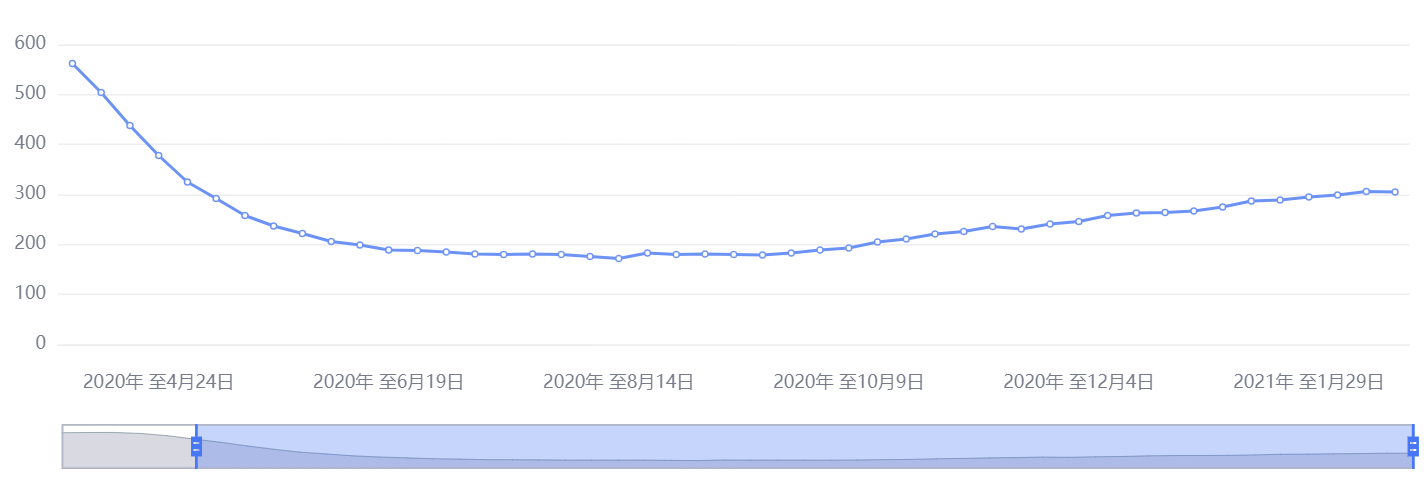Click the 500 y-axis label
Viewport: 1427px width, 487px height.
coord(31,93)
